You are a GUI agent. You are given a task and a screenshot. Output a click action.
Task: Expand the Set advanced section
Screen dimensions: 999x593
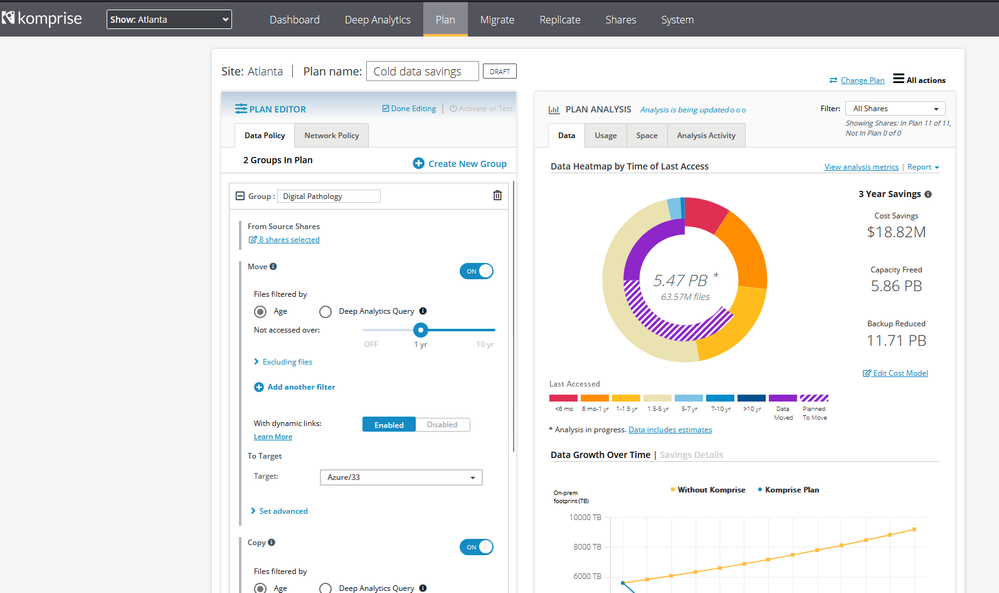tap(279, 511)
